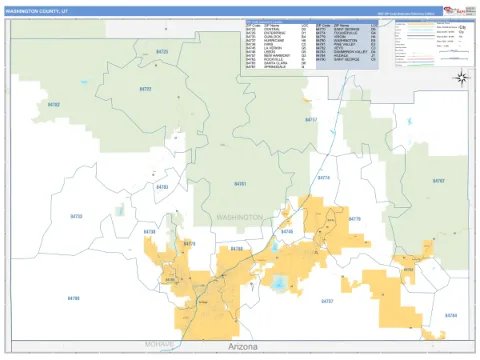Click the 84781 ZIP label on the map

240,184
